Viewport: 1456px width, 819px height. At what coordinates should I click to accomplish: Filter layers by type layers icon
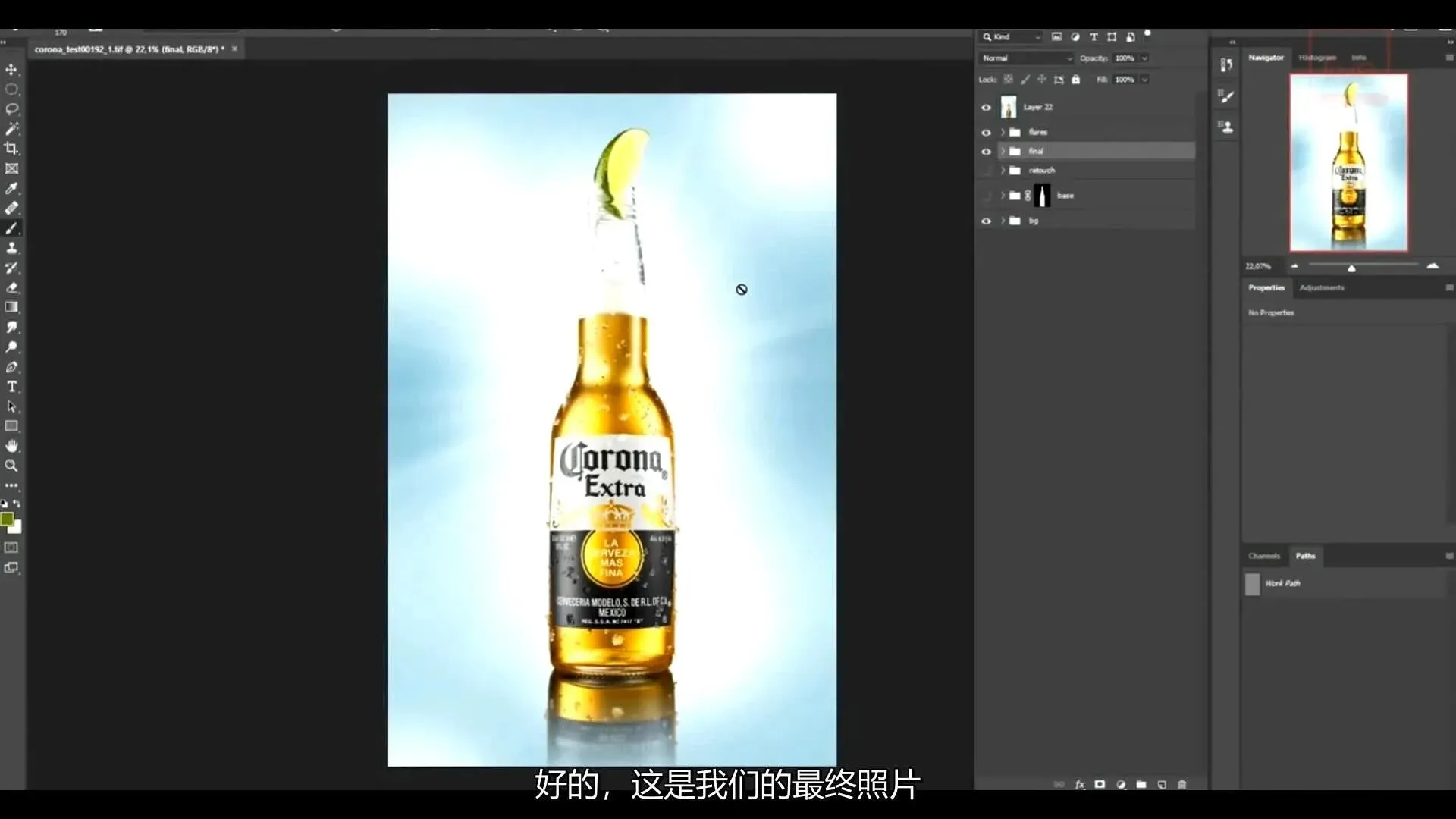click(1094, 36)
